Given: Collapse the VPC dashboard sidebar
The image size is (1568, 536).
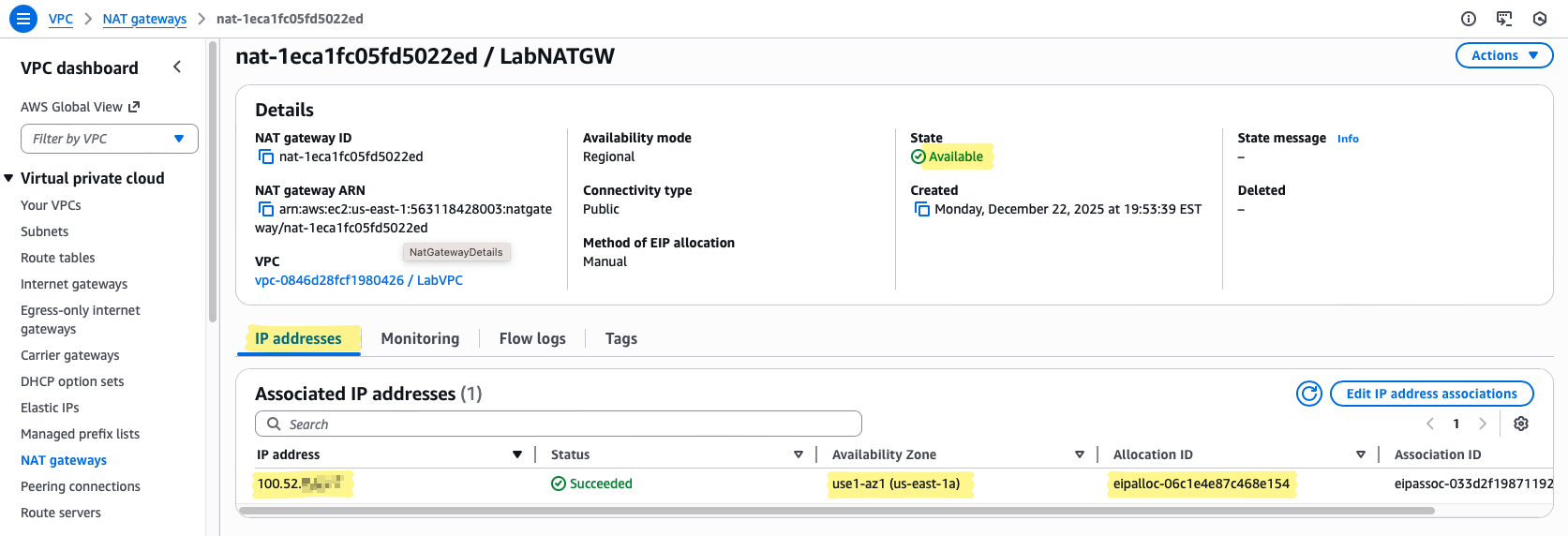Looking at the screenshot, I should [x=177, y=67].
